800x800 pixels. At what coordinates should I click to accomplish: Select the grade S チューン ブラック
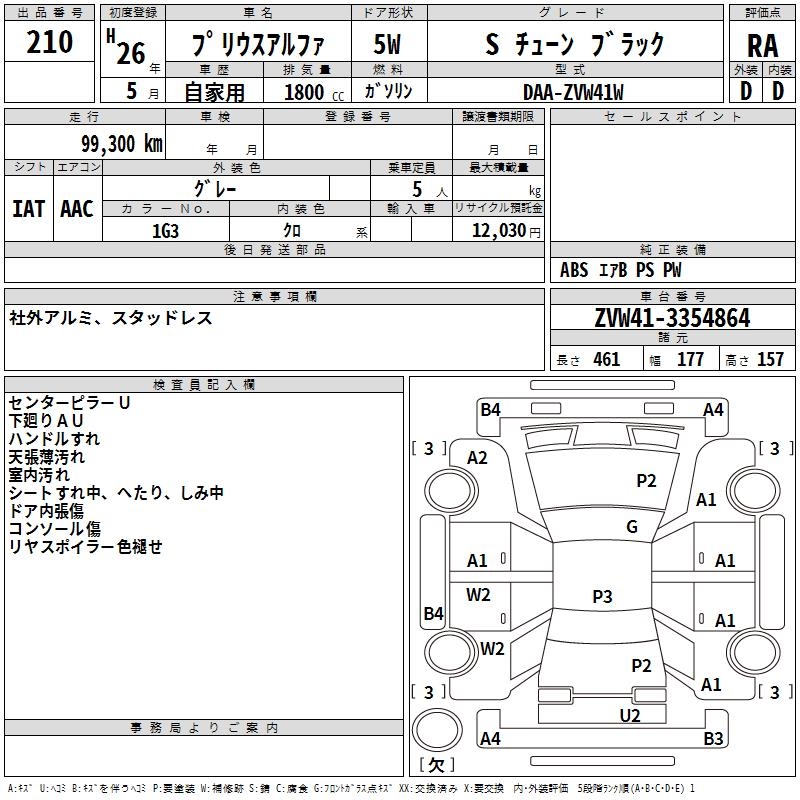(x=574, y=44)
